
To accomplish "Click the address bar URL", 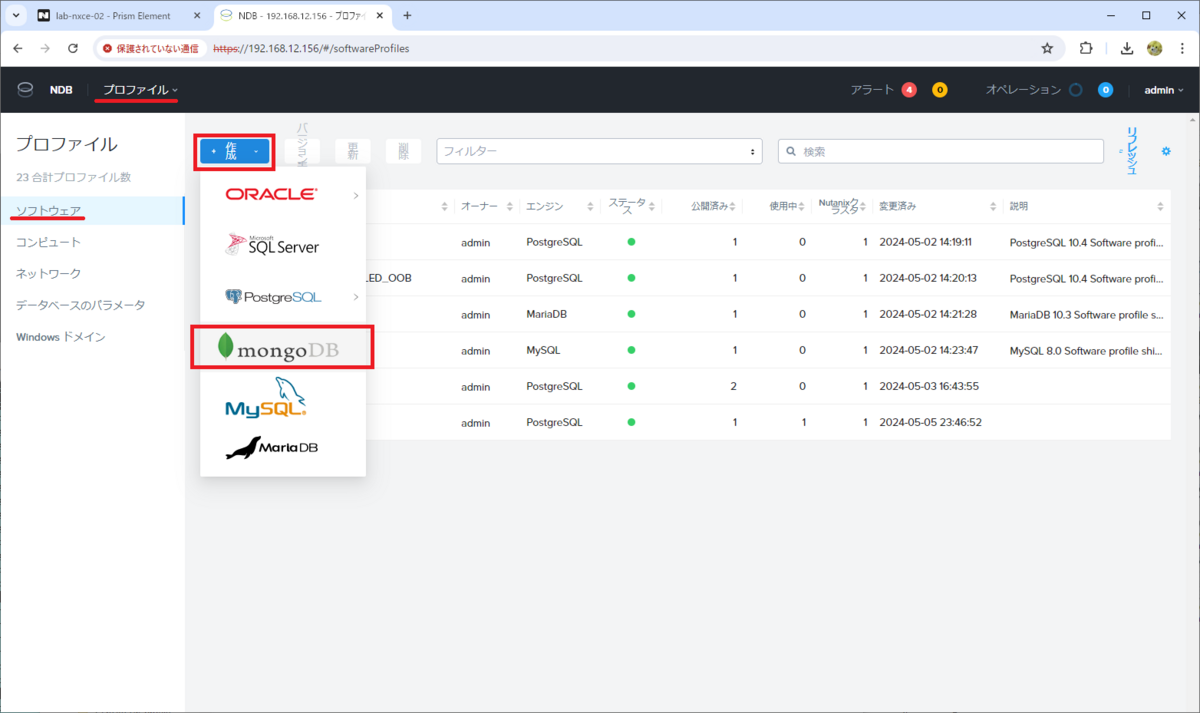I will [x=311, y=48].
